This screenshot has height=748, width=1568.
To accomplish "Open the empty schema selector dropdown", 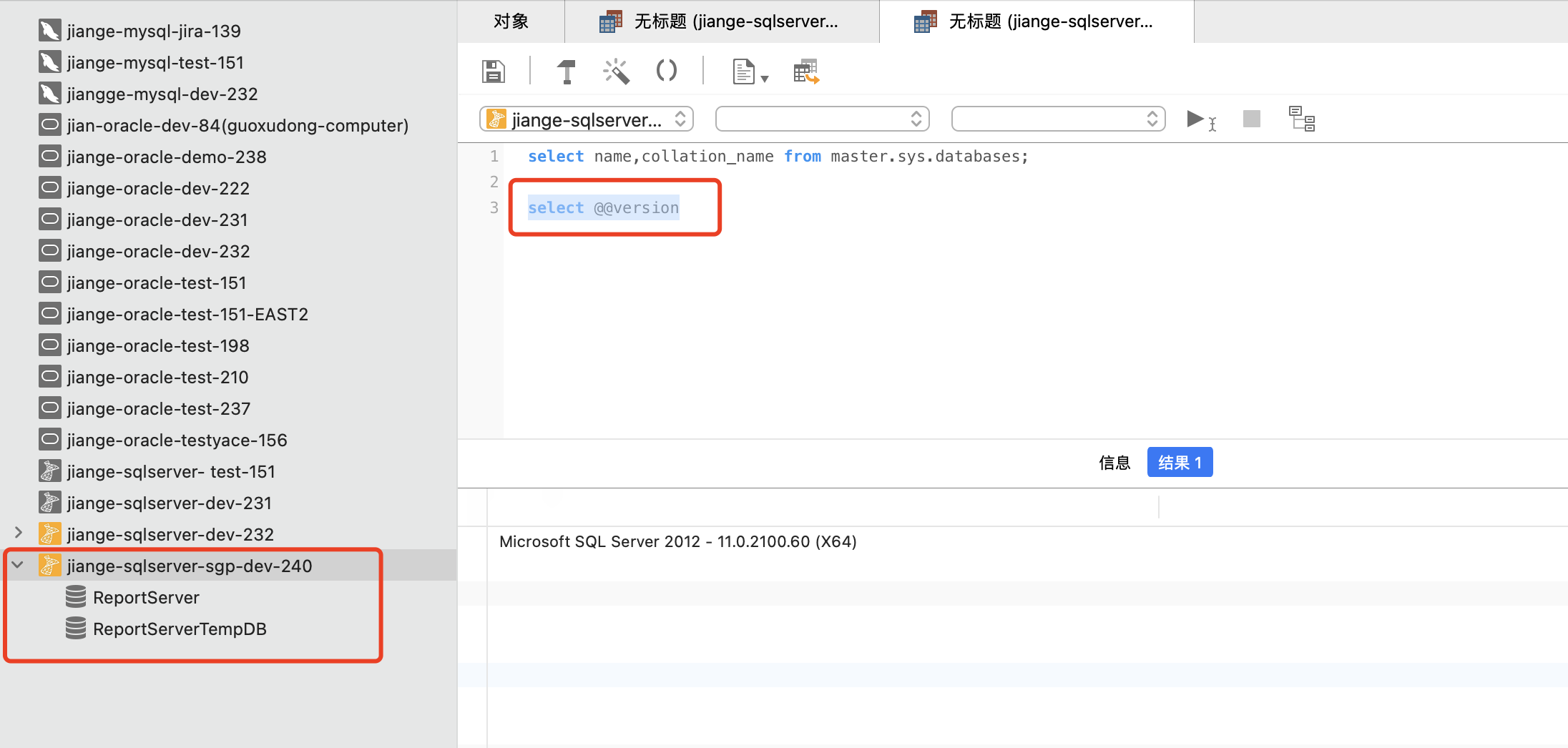I will 1058,119.
